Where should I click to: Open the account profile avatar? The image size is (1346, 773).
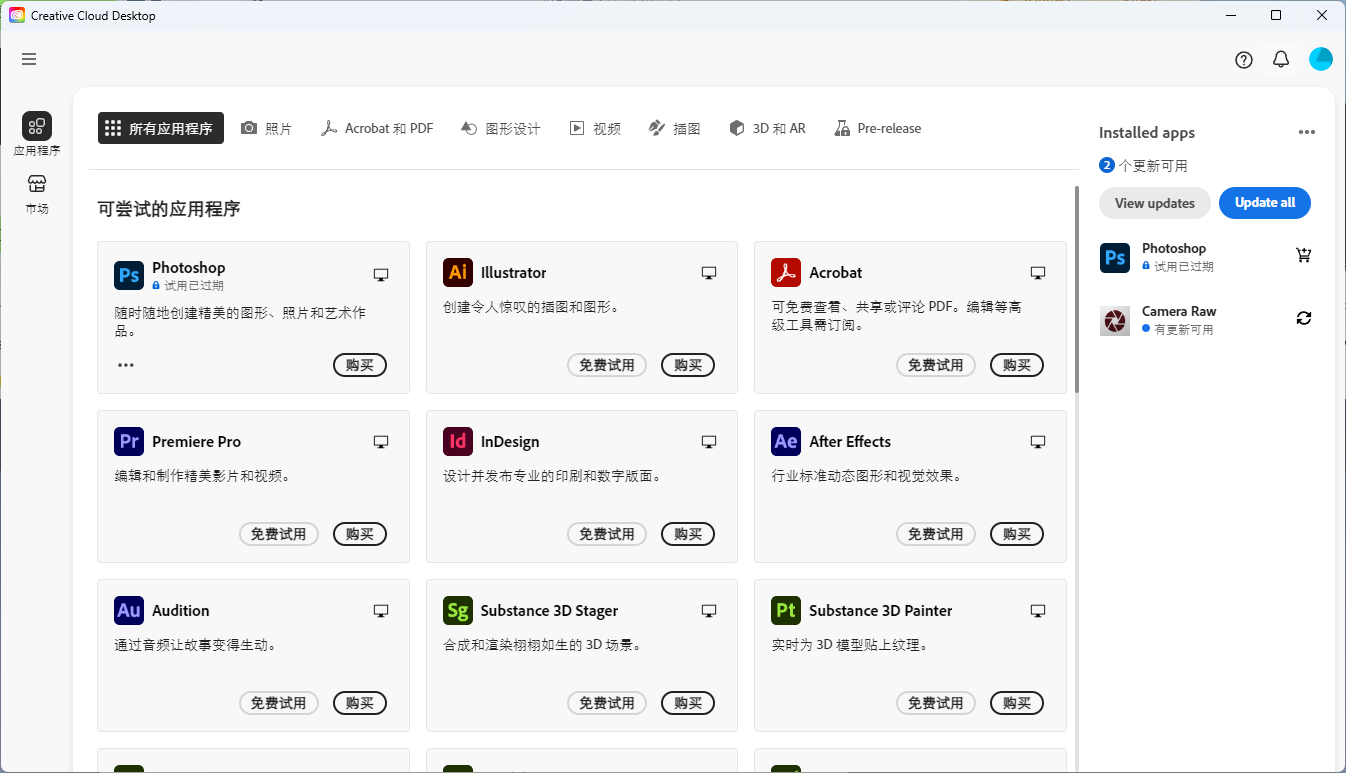(x=1321, y=59)
